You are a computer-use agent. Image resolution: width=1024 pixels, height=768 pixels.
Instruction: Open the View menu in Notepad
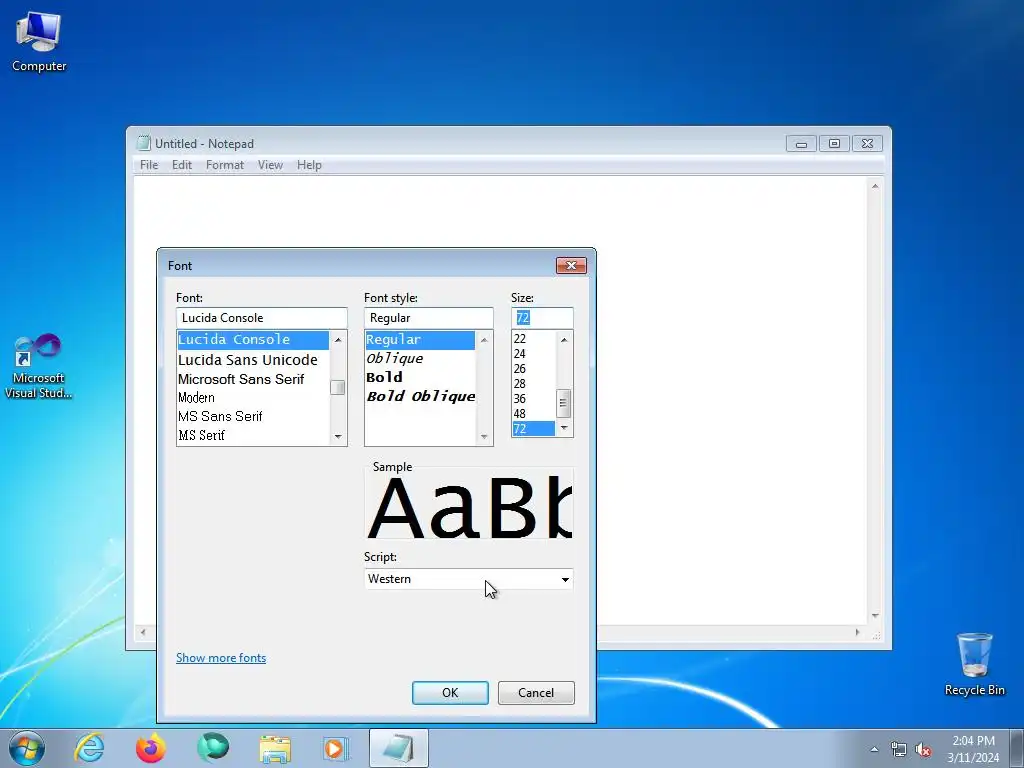pyautogui.click(x=270, y=165)
